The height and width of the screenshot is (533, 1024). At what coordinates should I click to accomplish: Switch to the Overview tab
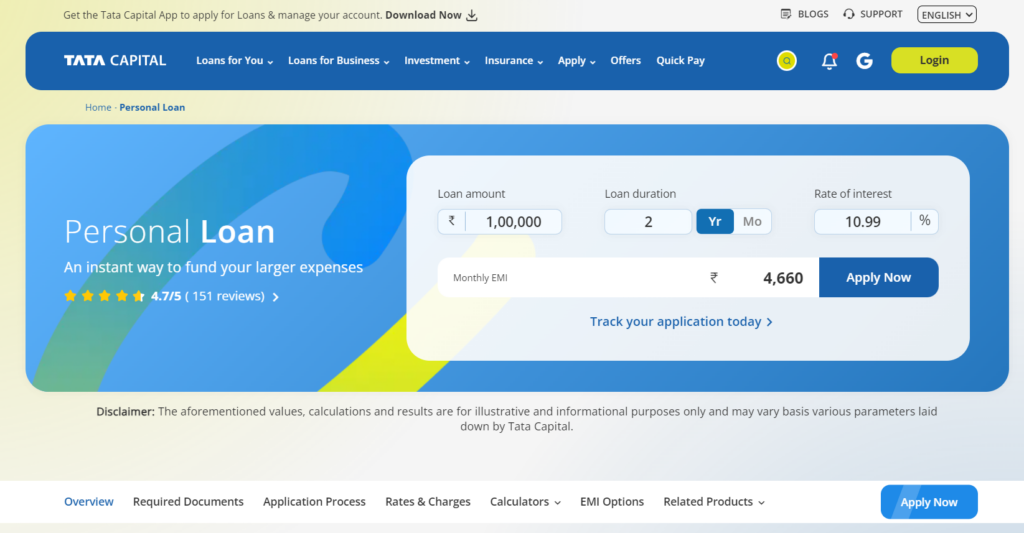coord(89,502)
